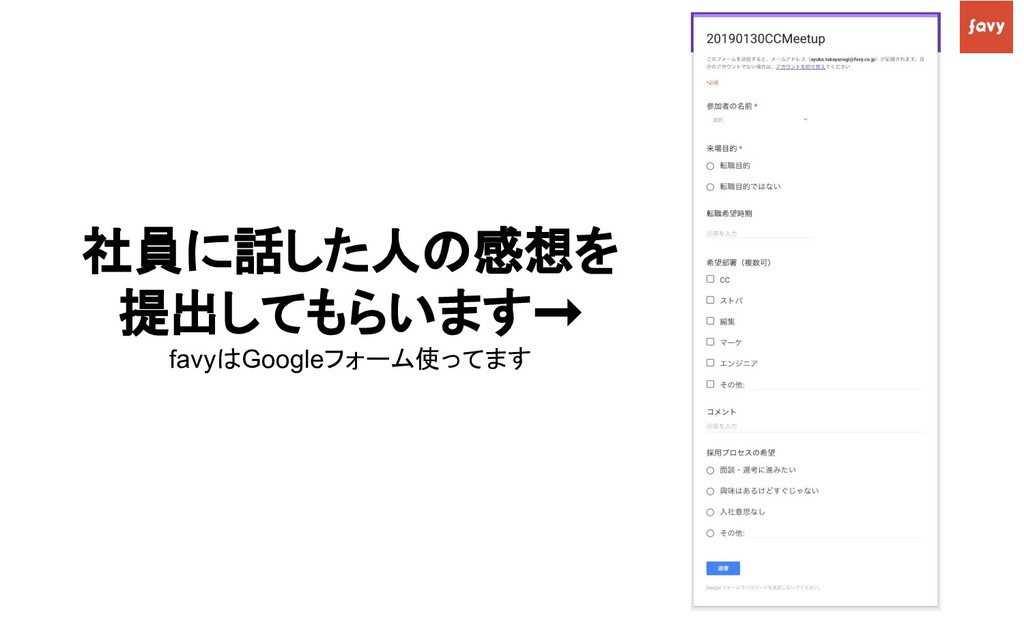Screen dimensions: 1024x640
Task: Click the アカウントを切り替え link
Action: coord(801,67)
